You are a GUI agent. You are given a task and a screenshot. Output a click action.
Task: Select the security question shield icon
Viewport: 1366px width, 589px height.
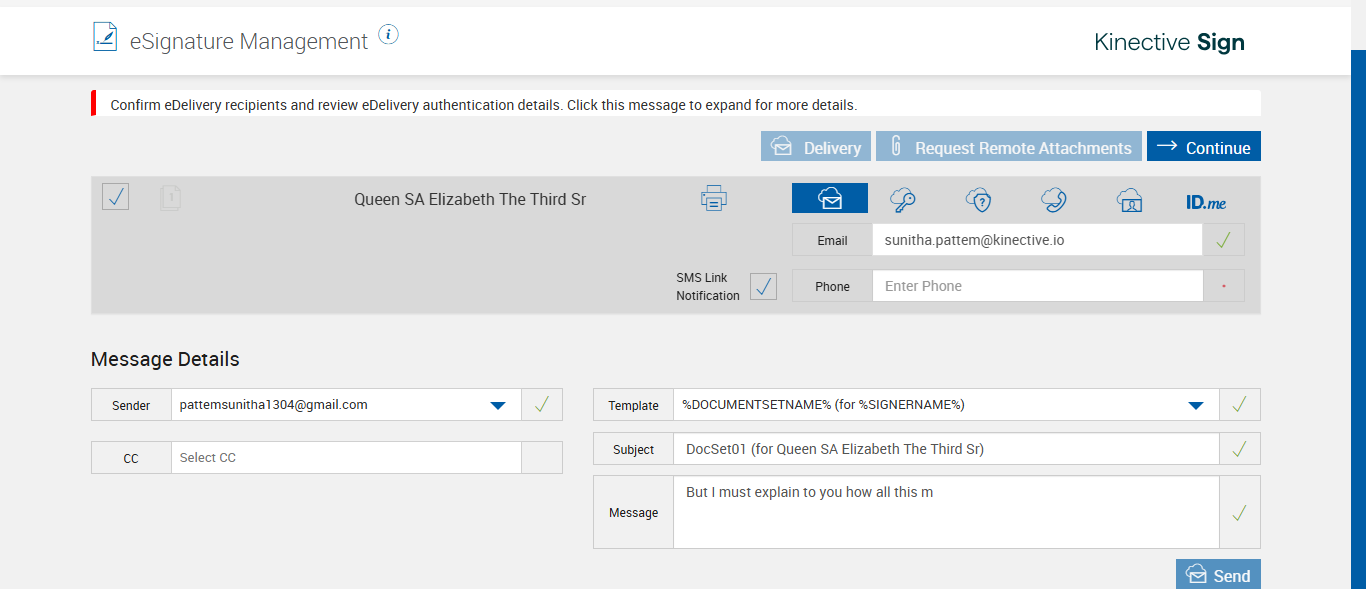[978, 200]
